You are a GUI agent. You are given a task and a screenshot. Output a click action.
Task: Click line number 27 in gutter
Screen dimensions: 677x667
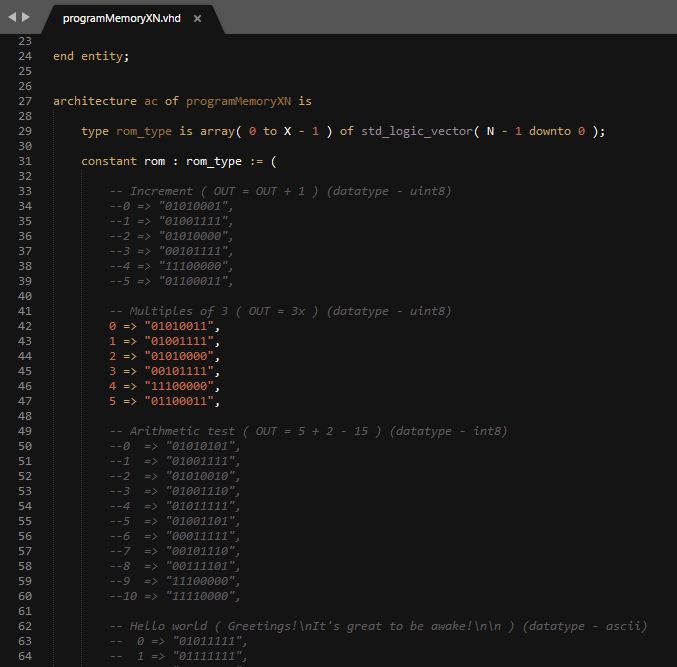click(x=25, y=101)
